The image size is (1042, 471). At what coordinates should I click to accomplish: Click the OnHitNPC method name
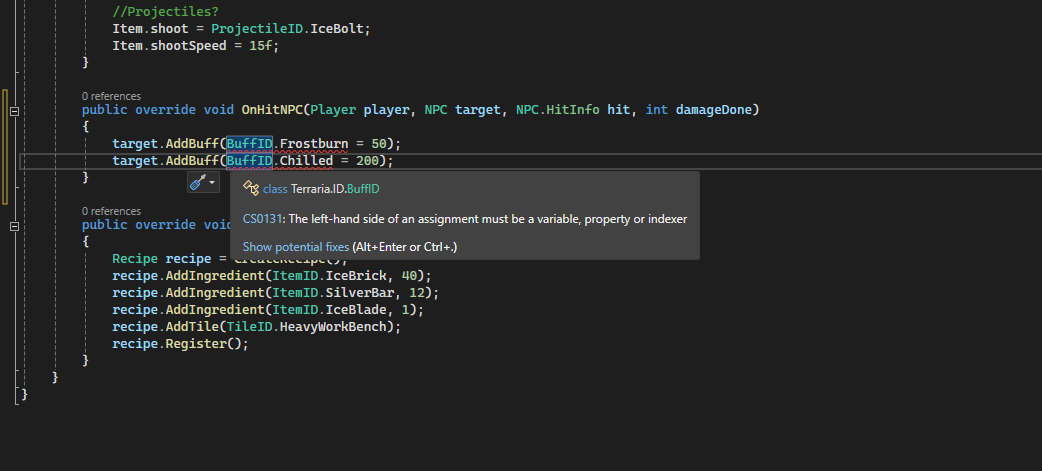click(272, 109)
